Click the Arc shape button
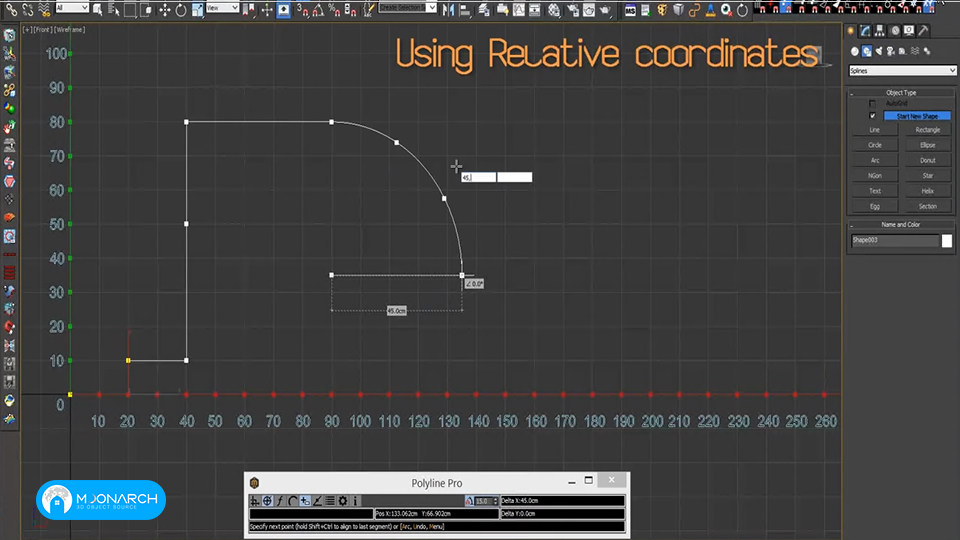 (x=875, y=160)
